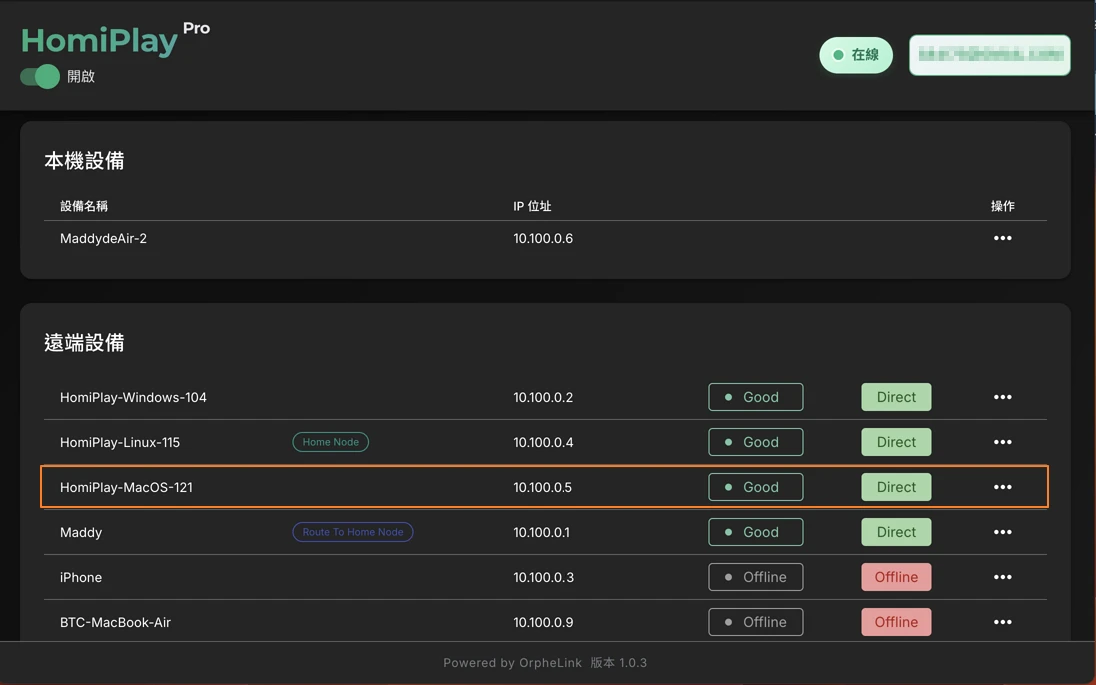Open three-dot menu for HomiPlay-MacOS-121
The height and width of the screenshot is (685, 1096).
tap(1002, 487)
